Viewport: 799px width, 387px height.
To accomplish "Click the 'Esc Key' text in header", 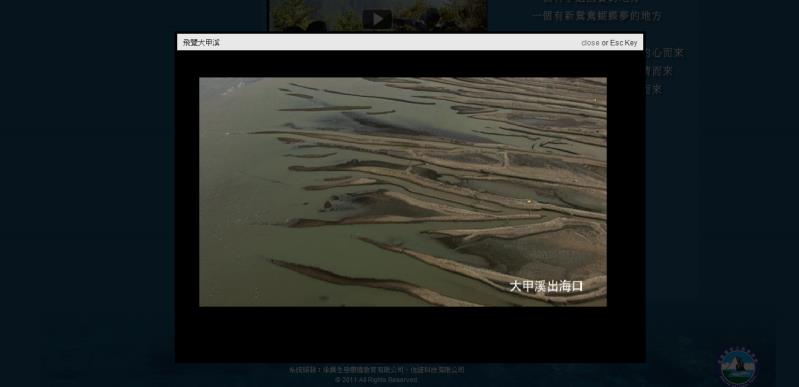I will [624, 43].
